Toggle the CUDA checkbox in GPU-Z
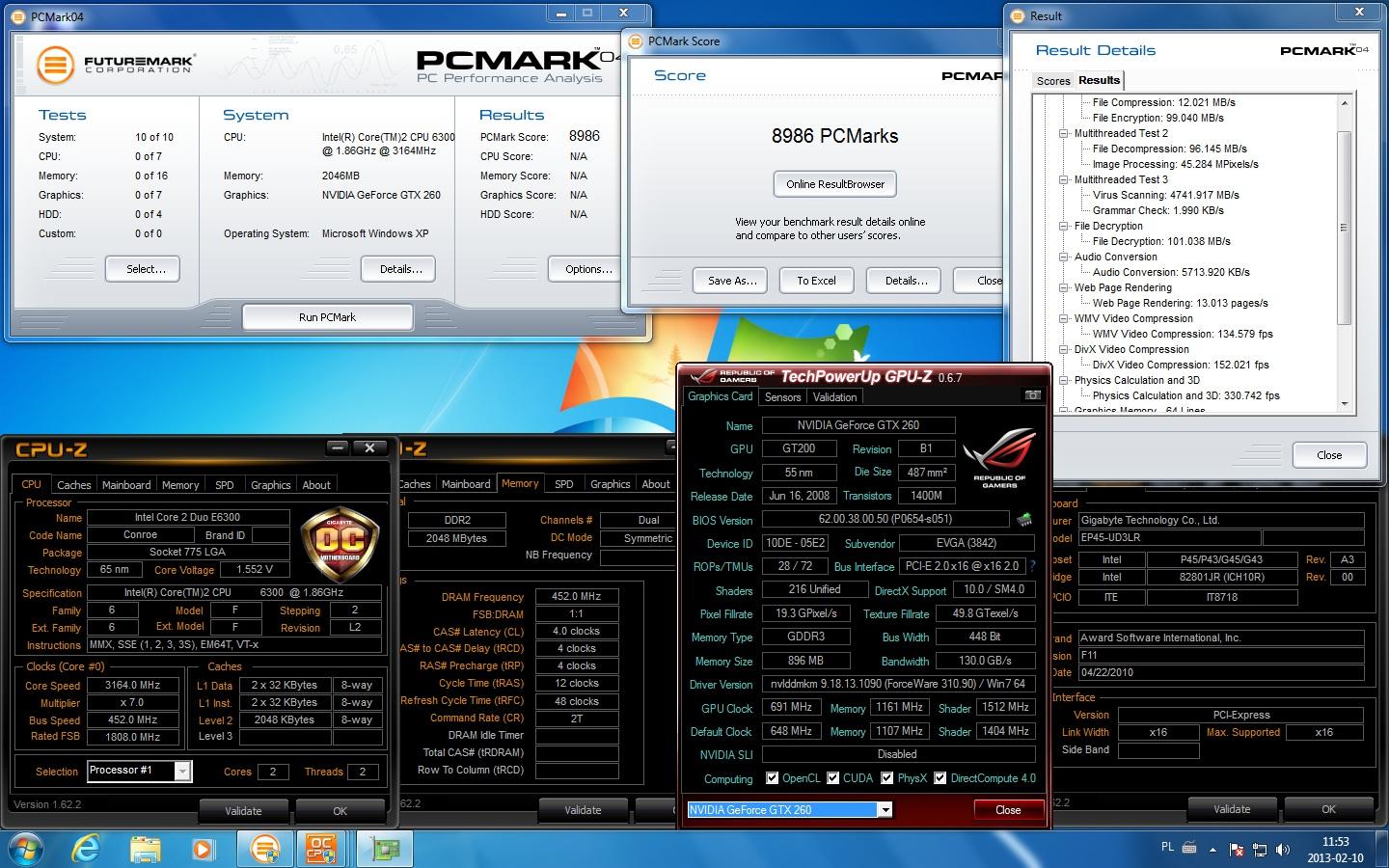The image size is (1389, 868). (x=833, y=778)
